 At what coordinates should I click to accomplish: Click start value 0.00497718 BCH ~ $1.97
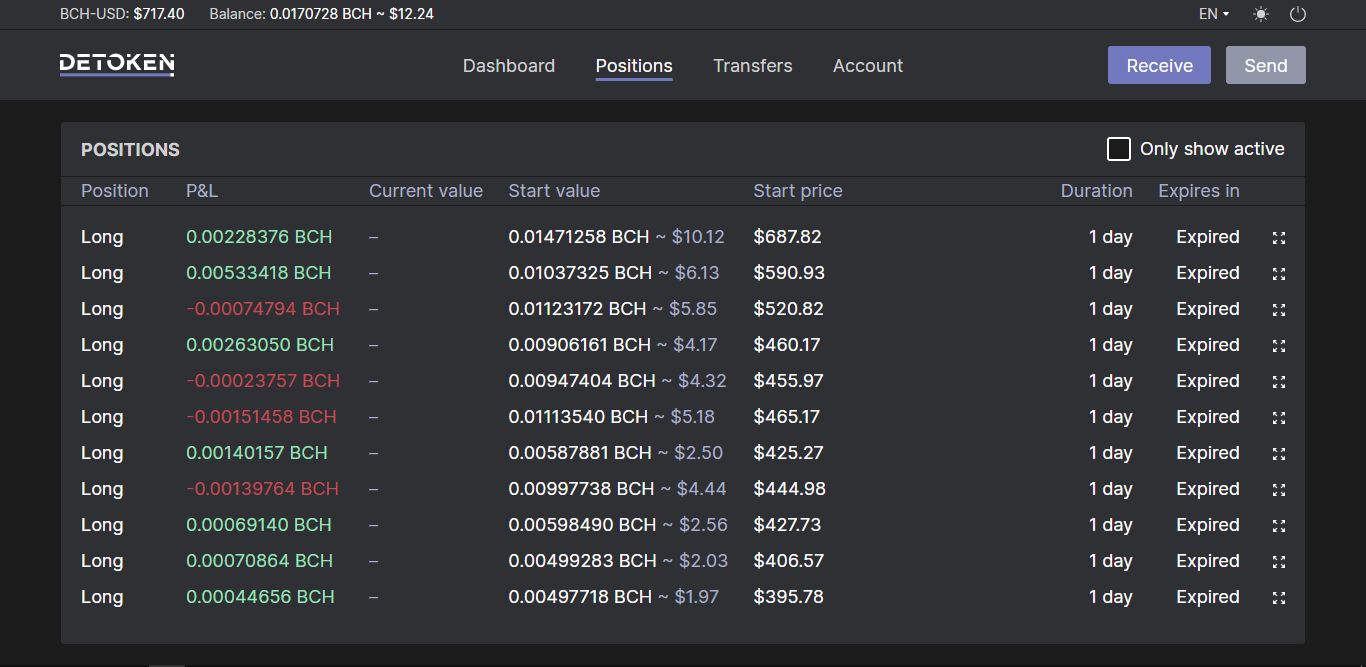pyautogui.click(x=614, y=597)
